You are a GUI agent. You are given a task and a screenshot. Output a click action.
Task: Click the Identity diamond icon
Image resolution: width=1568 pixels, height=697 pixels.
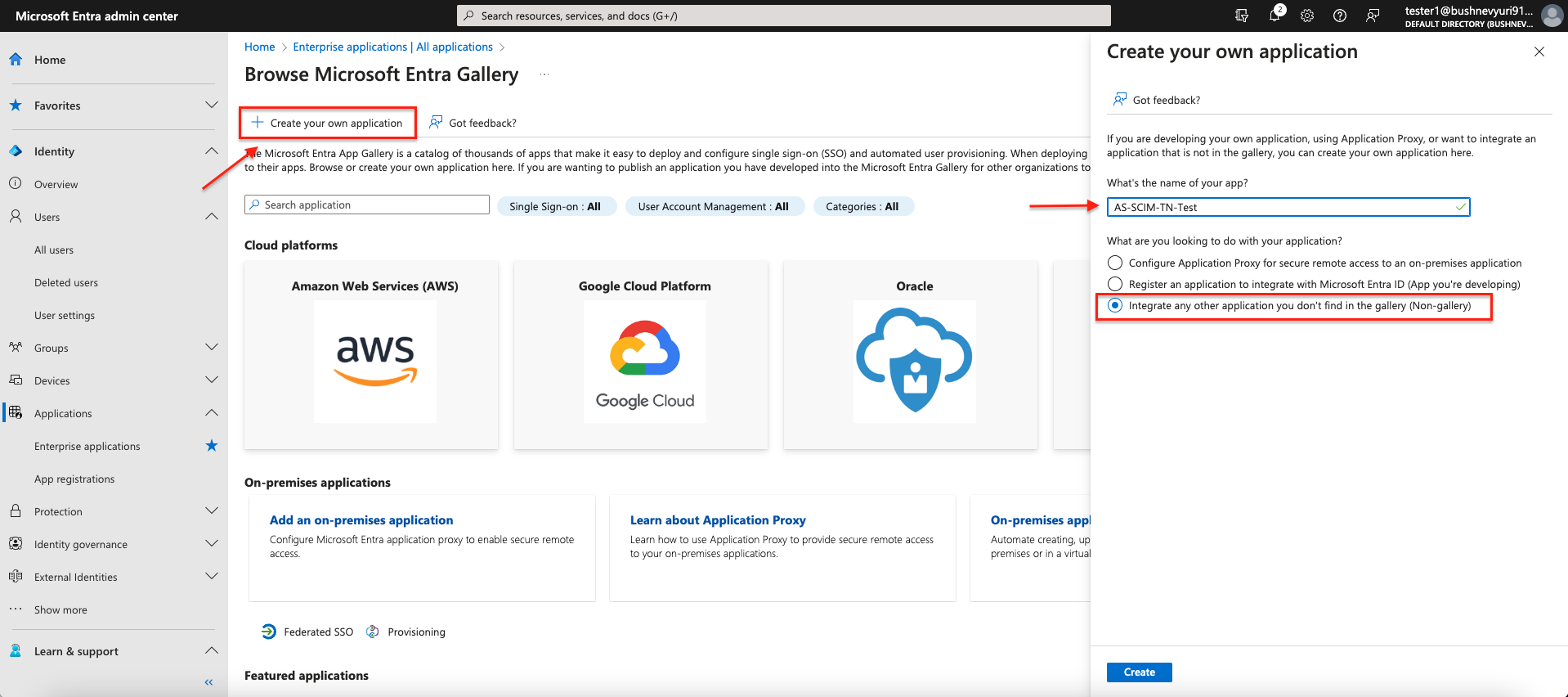point(16,151)
